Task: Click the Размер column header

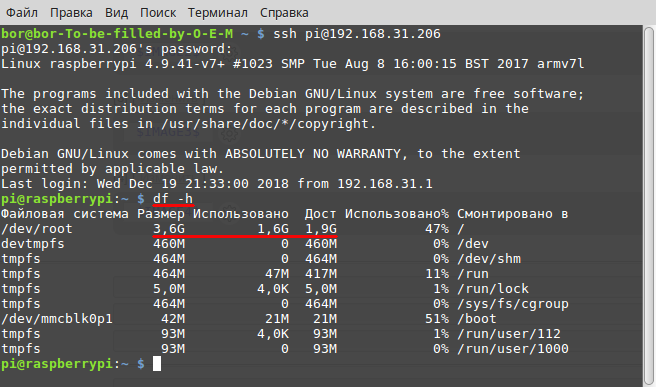Action: click(x=161, y=215)
